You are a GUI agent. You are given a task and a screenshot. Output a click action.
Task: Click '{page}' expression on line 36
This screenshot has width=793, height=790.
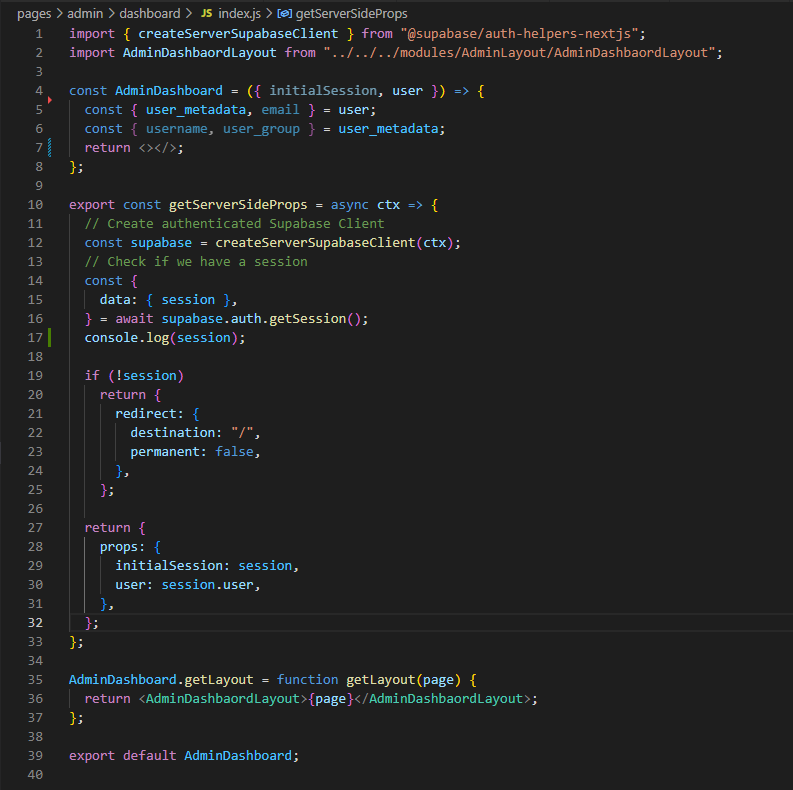click(x=330, y=699)
